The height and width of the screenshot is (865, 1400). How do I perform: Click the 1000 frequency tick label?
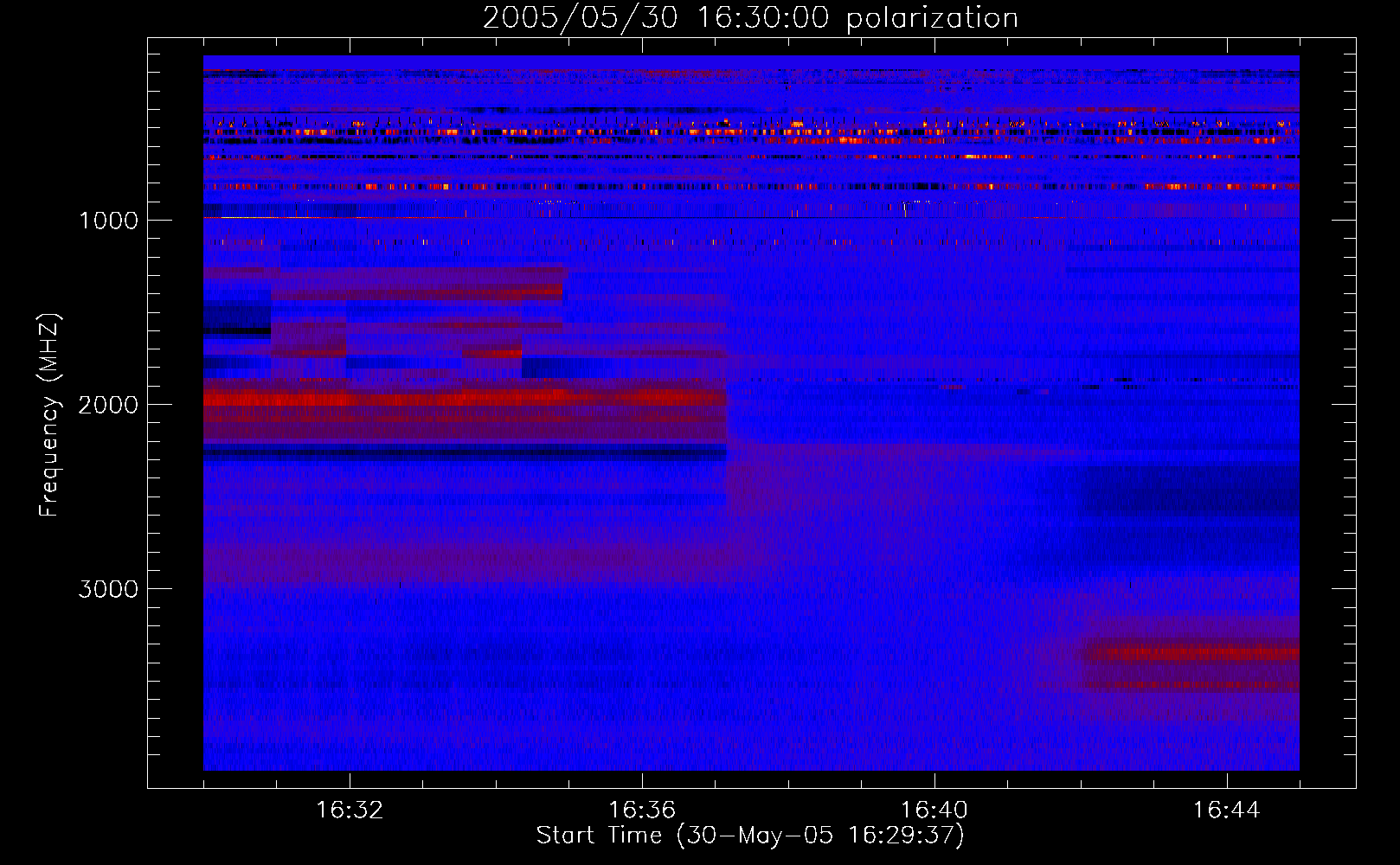click(x=109, y=221)
